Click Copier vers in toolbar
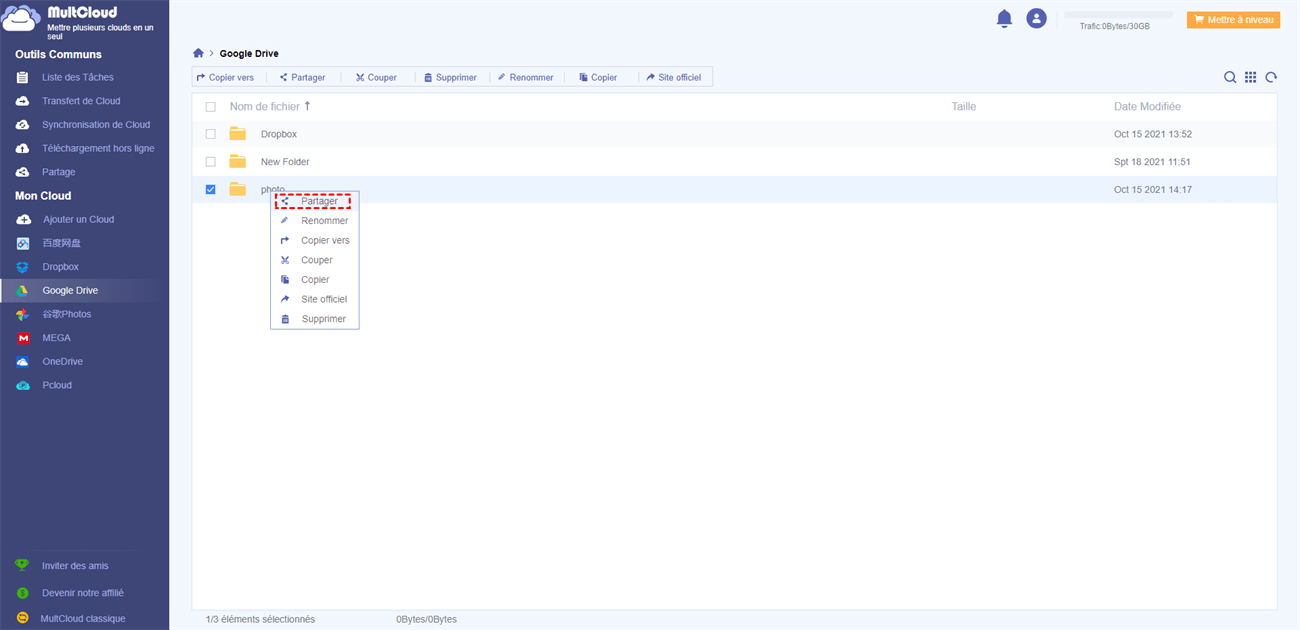This screenshot has width=1300, height=630. point(226,77)
